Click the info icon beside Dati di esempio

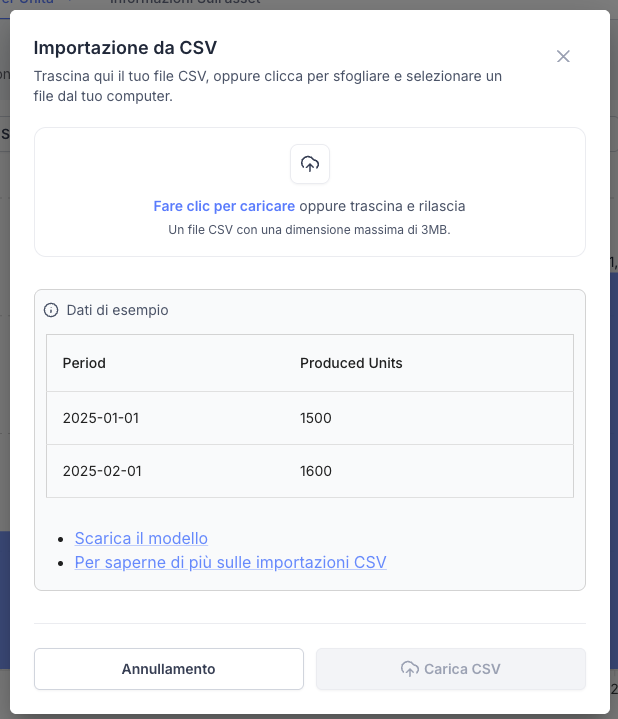pos(51,310)
